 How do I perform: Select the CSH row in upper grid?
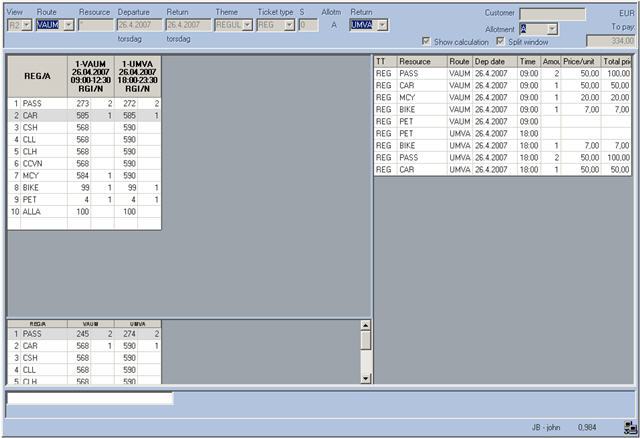(84, 128)
